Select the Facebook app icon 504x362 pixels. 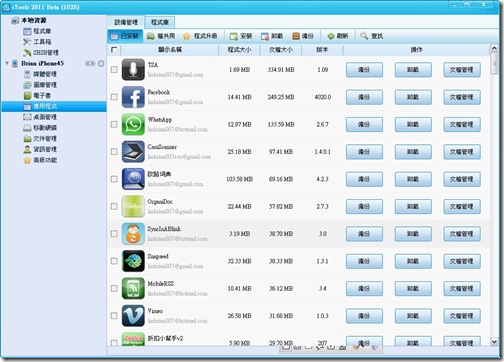tap(133, 97)
